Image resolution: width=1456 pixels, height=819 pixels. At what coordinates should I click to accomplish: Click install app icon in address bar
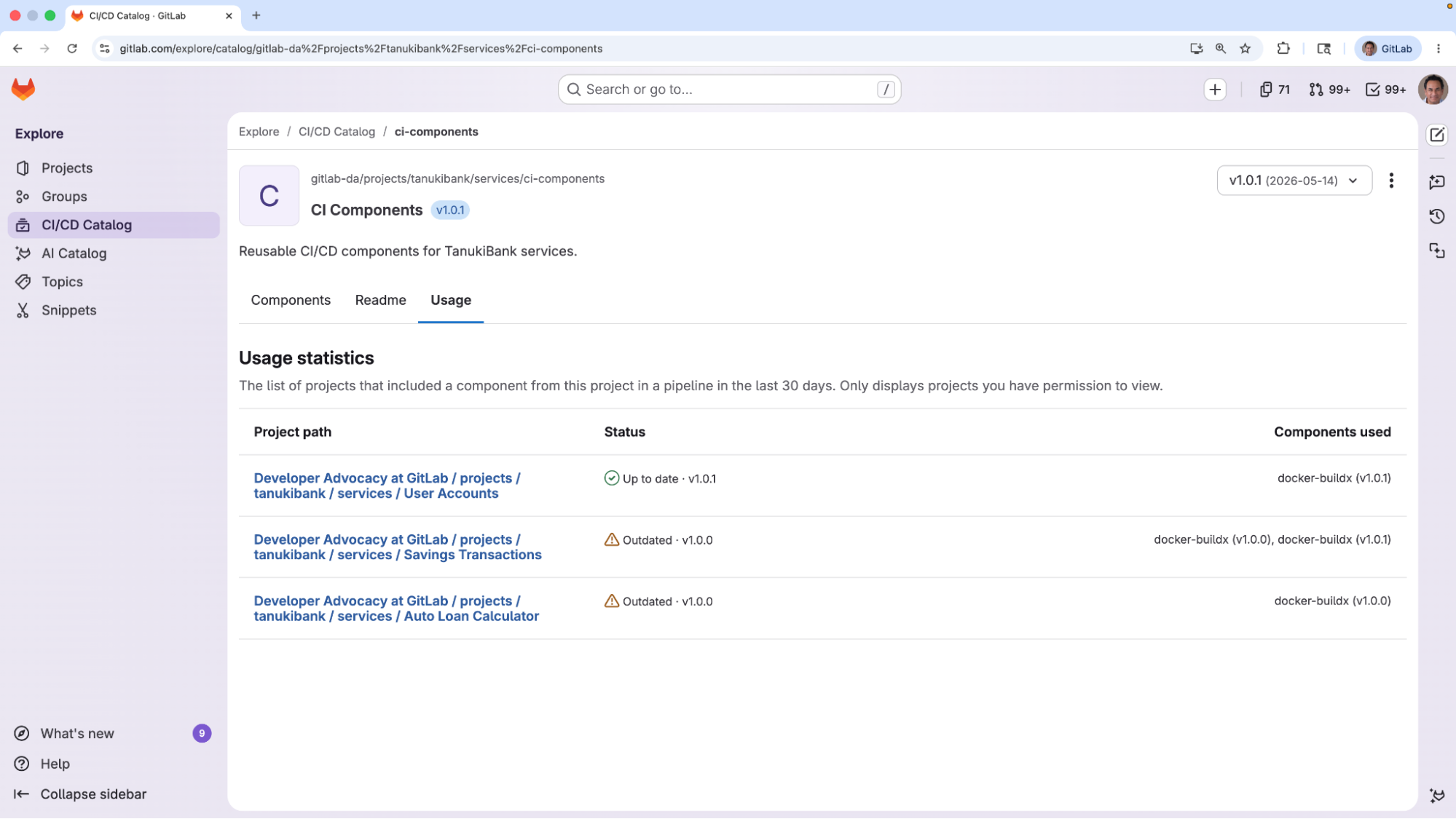click(x=1196, y=49)
